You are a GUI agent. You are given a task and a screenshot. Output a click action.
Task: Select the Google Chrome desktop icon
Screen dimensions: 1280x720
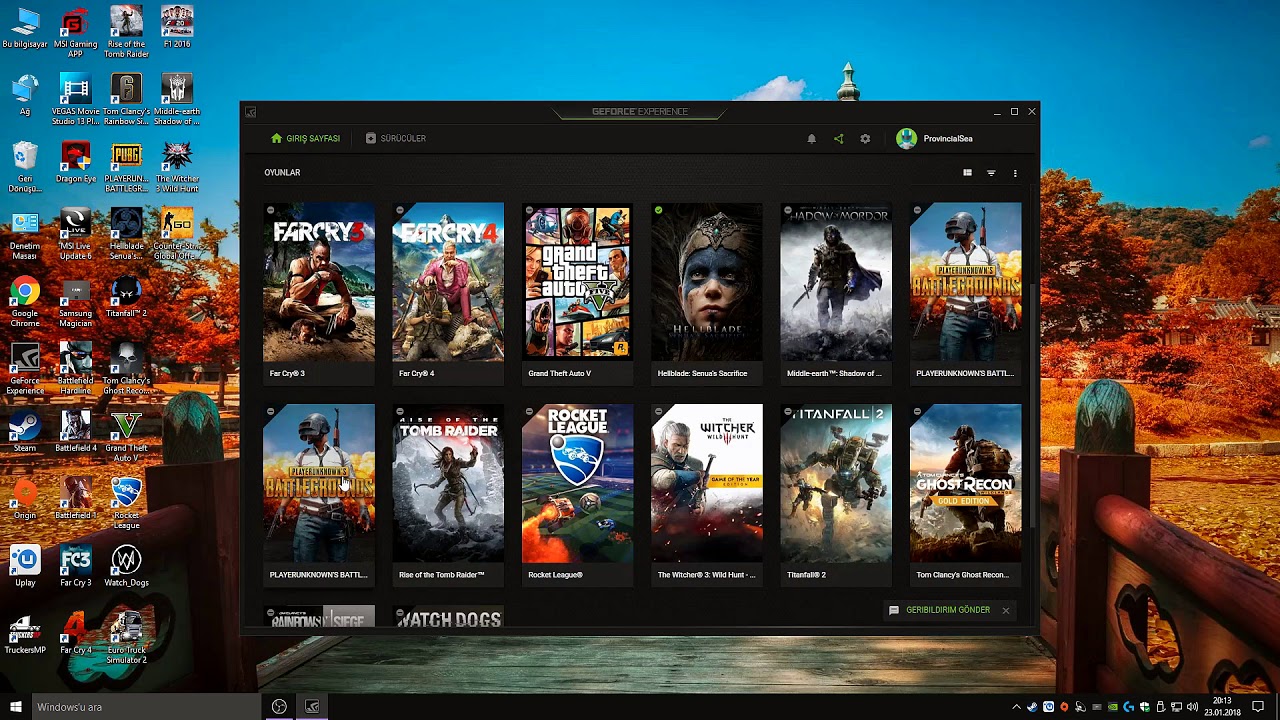point(25,302)
